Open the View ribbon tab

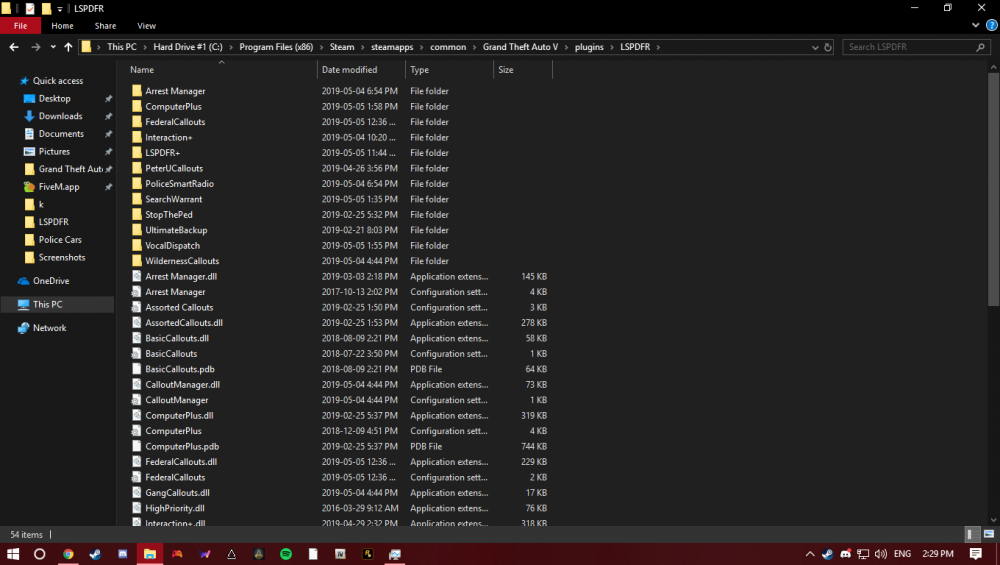point(146,26)
